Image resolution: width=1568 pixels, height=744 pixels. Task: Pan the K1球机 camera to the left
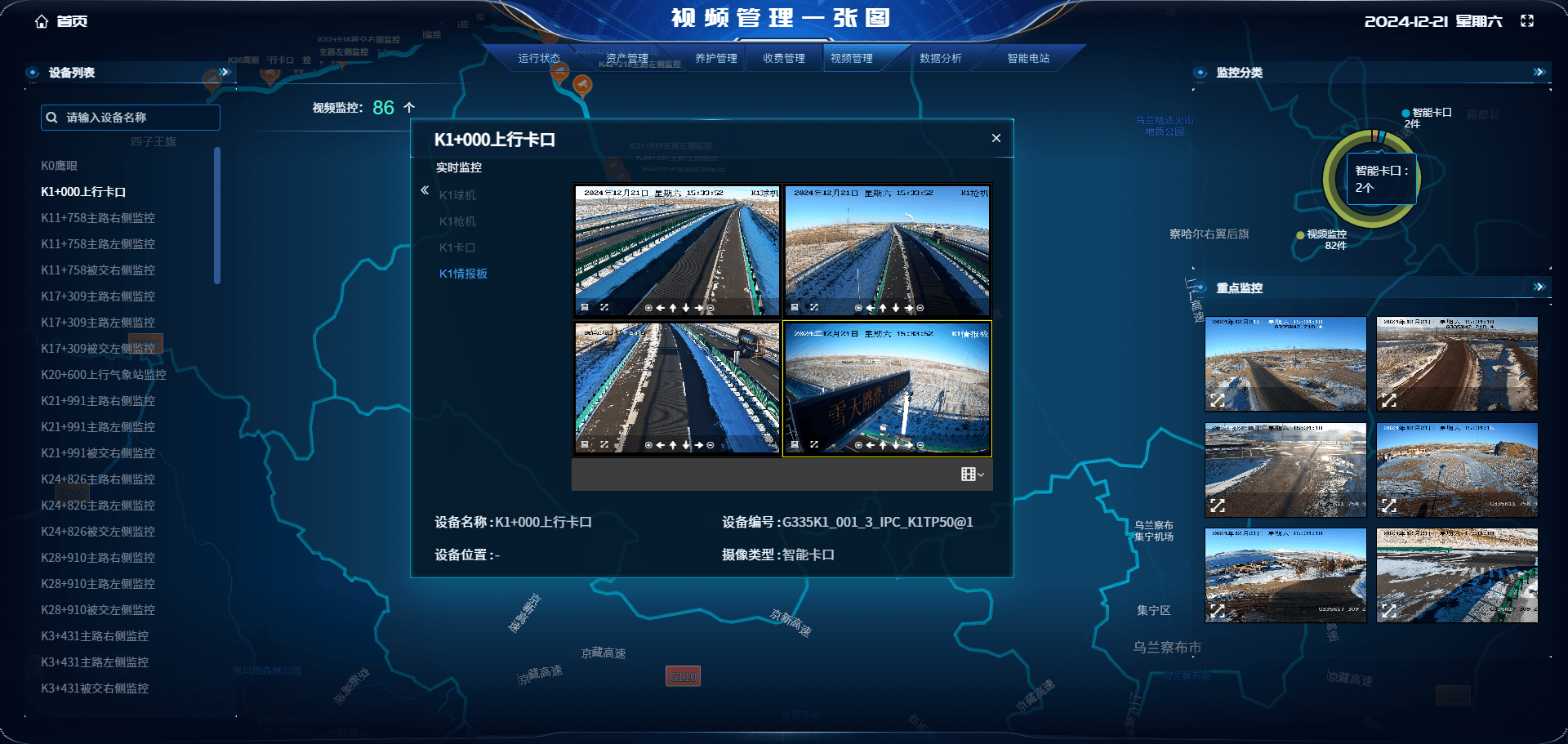660,308
